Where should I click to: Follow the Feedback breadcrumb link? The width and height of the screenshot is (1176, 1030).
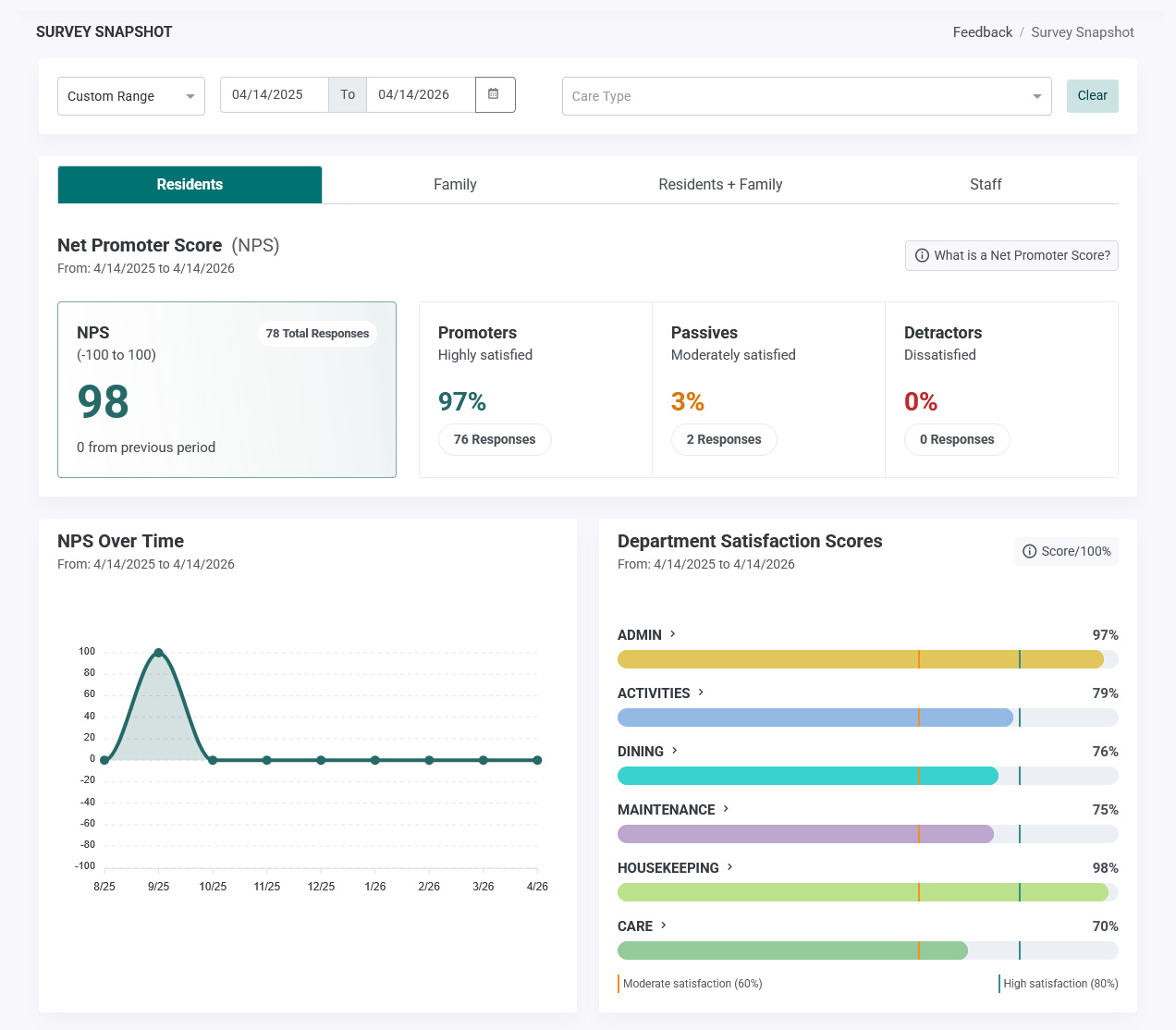(983, 32)
